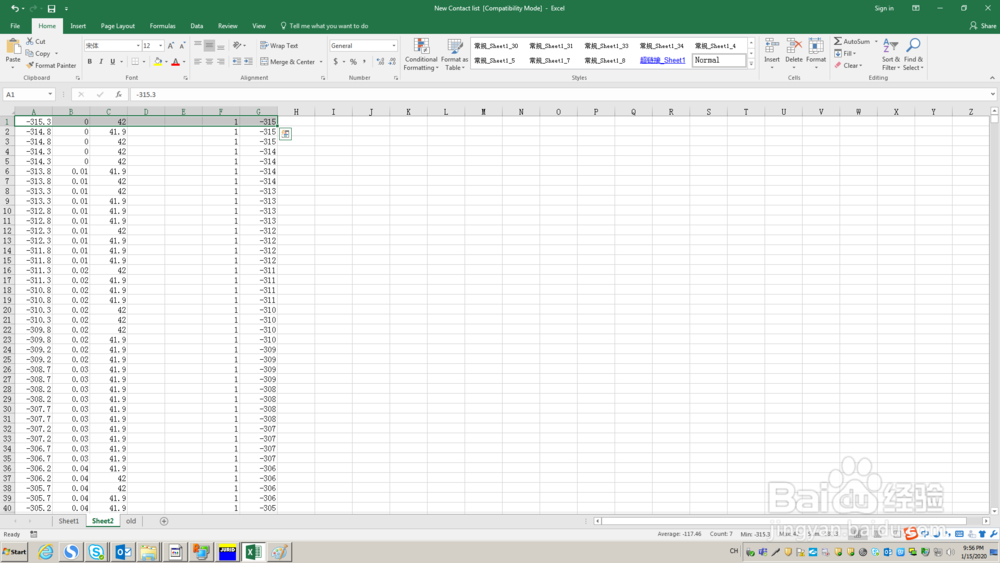This screenshot has height=563, width=1000.
Task: Click Sign in
Action: pyautogui.click(x=884, y=8)
